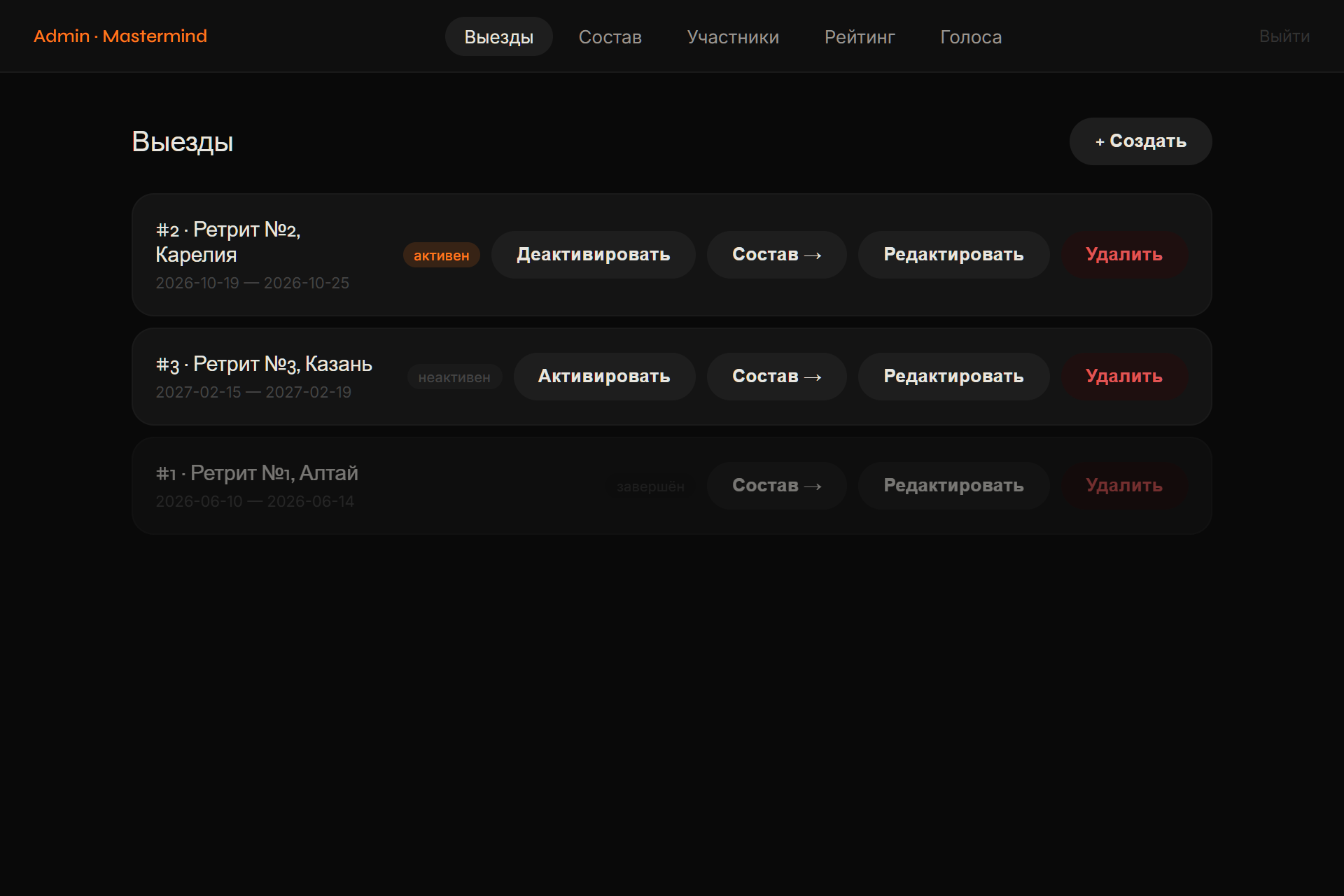Select the title #1 · Ретрит №1, Алтай
This screenshot has width=1344, height=896.
pos(257,473)
